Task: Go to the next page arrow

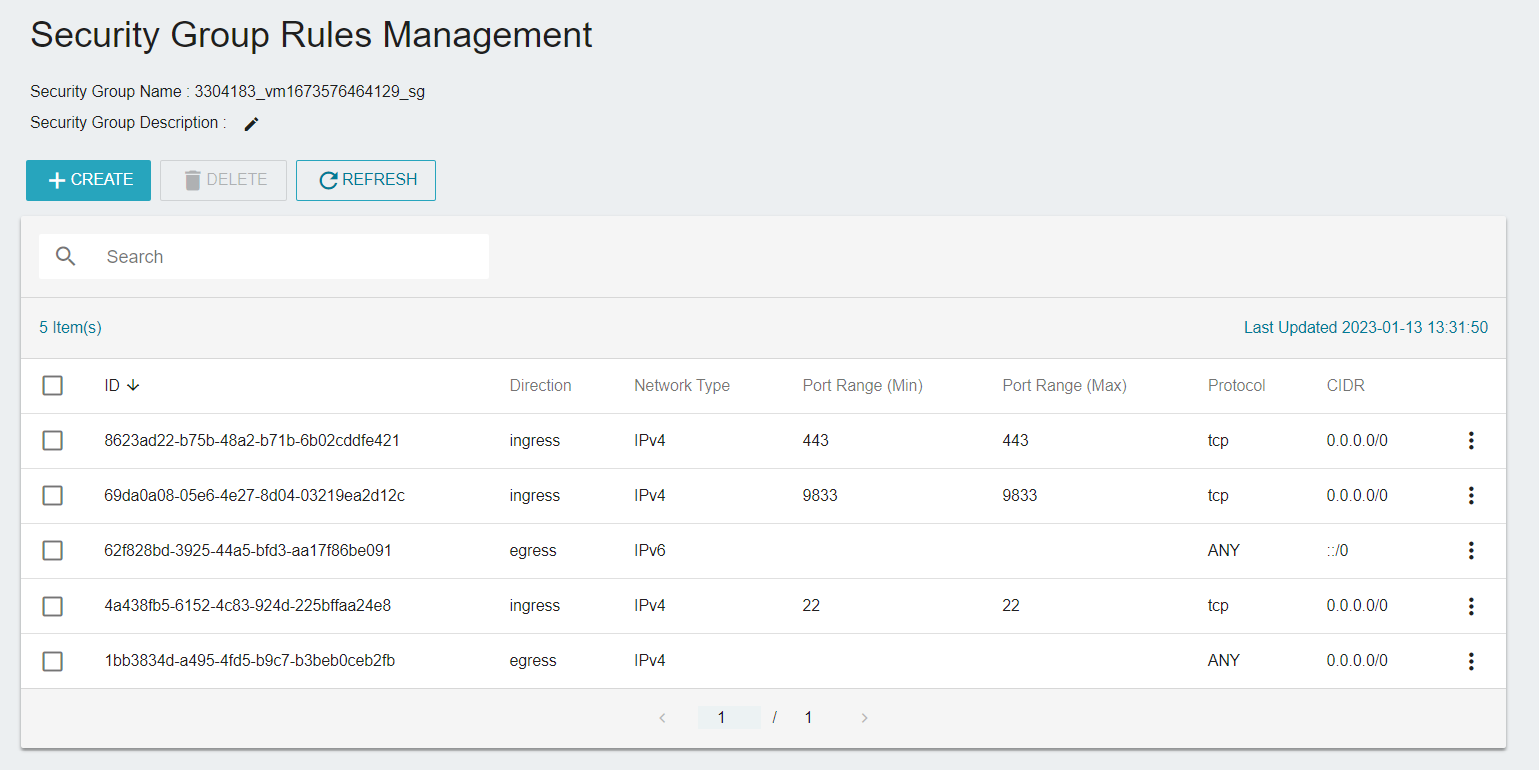Action: point(865,718)
